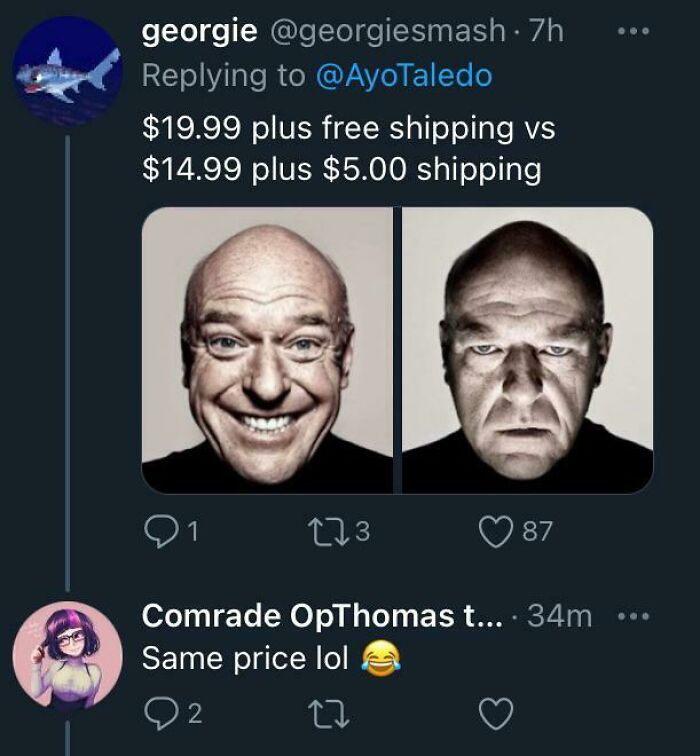Retweet the 'Same price lol' reply
The width and height of the screenshot is (700, 756).
coord(329,714)
